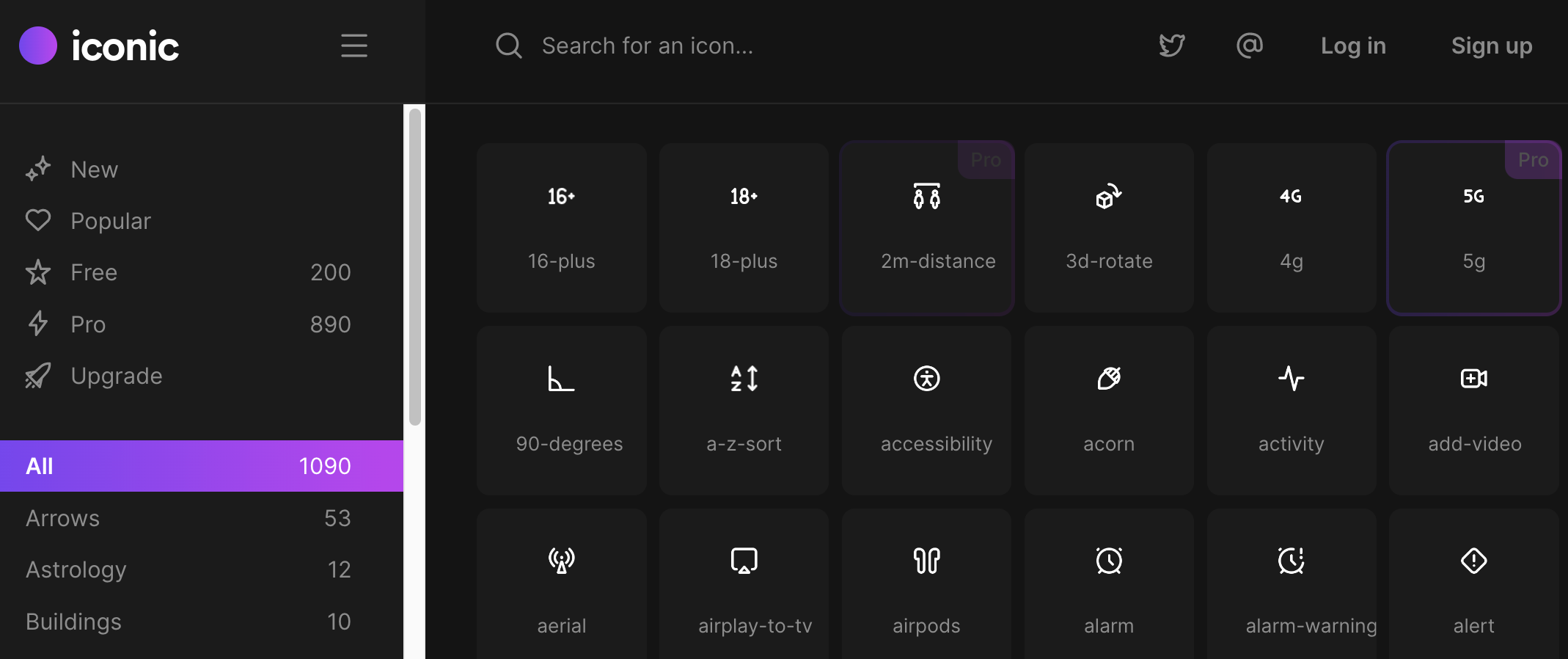
Task: Toggle the hamburger sidebar menu
Action: [x=354, y=45]
